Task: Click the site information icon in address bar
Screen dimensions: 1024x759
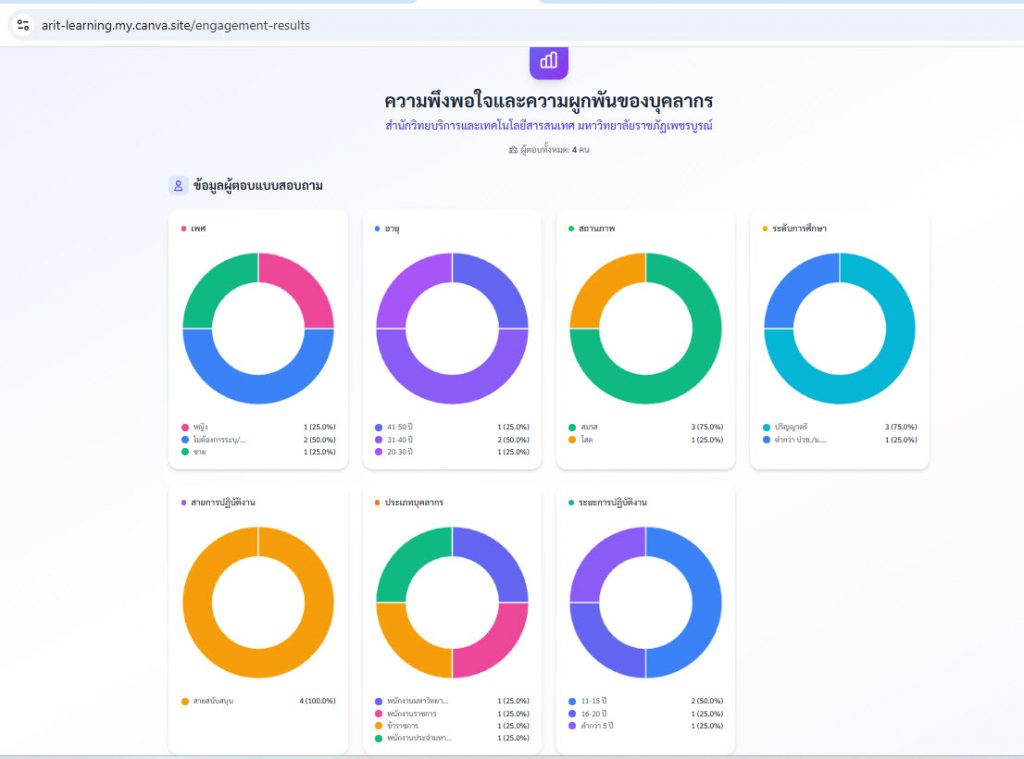Action: pyautogui.click(x=23, y=25)
